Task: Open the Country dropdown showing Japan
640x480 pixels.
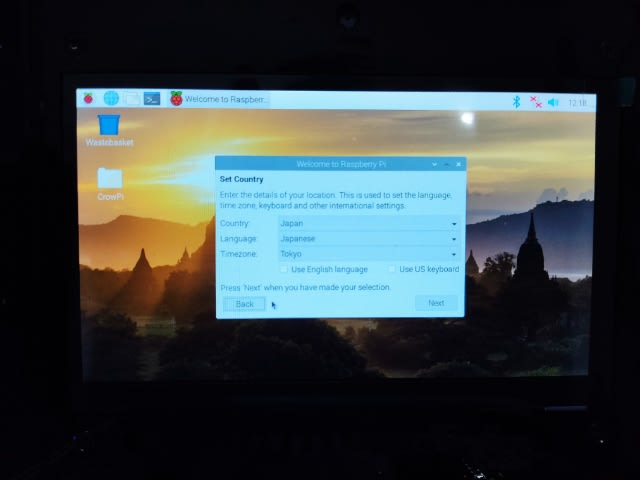Action: coord(369,223)
